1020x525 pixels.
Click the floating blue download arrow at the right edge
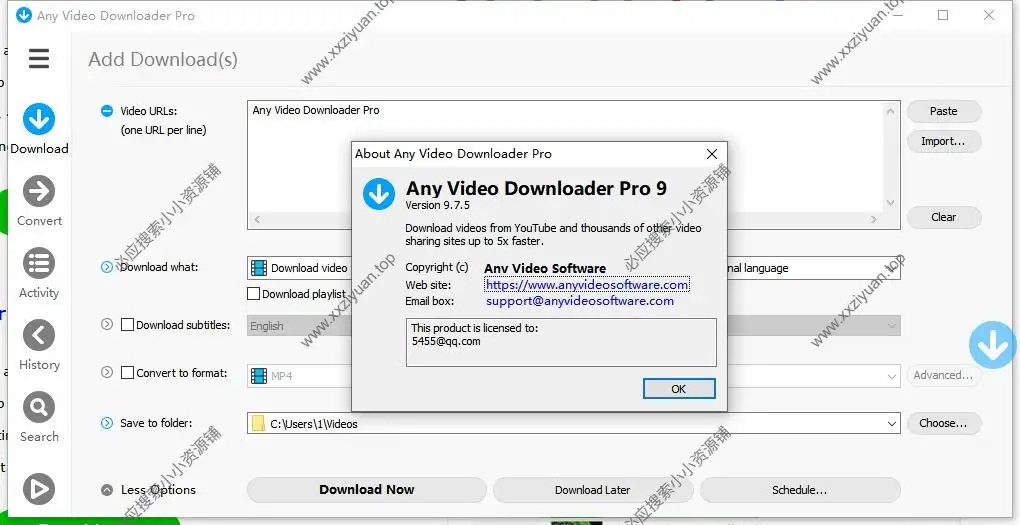pyautogui.click(x=993, y=345)
